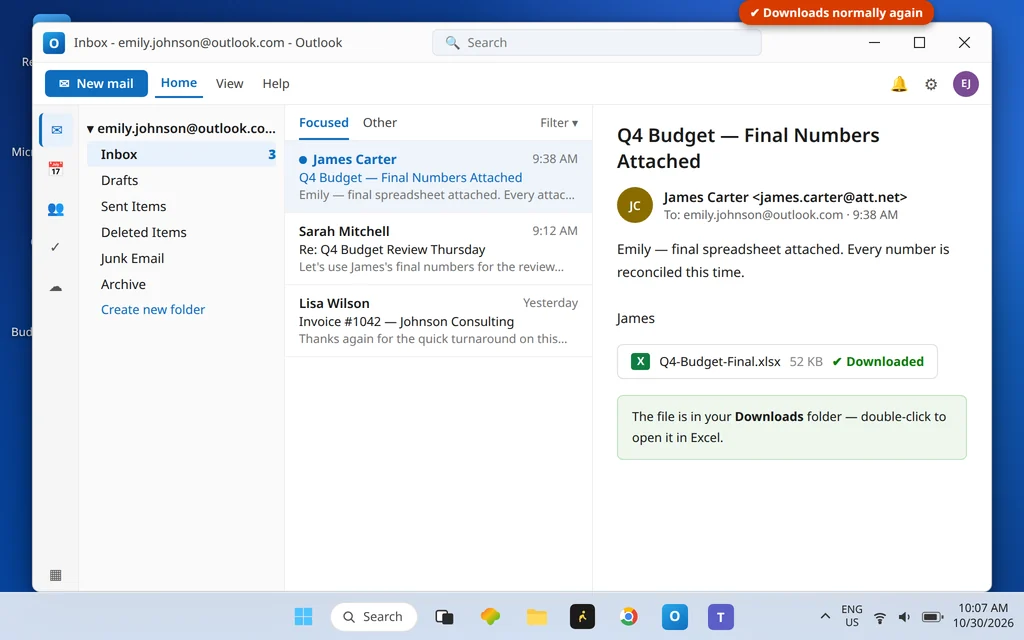This screenshot has height=640, width=1024.
Task: Open Lisa Wilson's Invoice #1042 email
Action: pos(438,321)
